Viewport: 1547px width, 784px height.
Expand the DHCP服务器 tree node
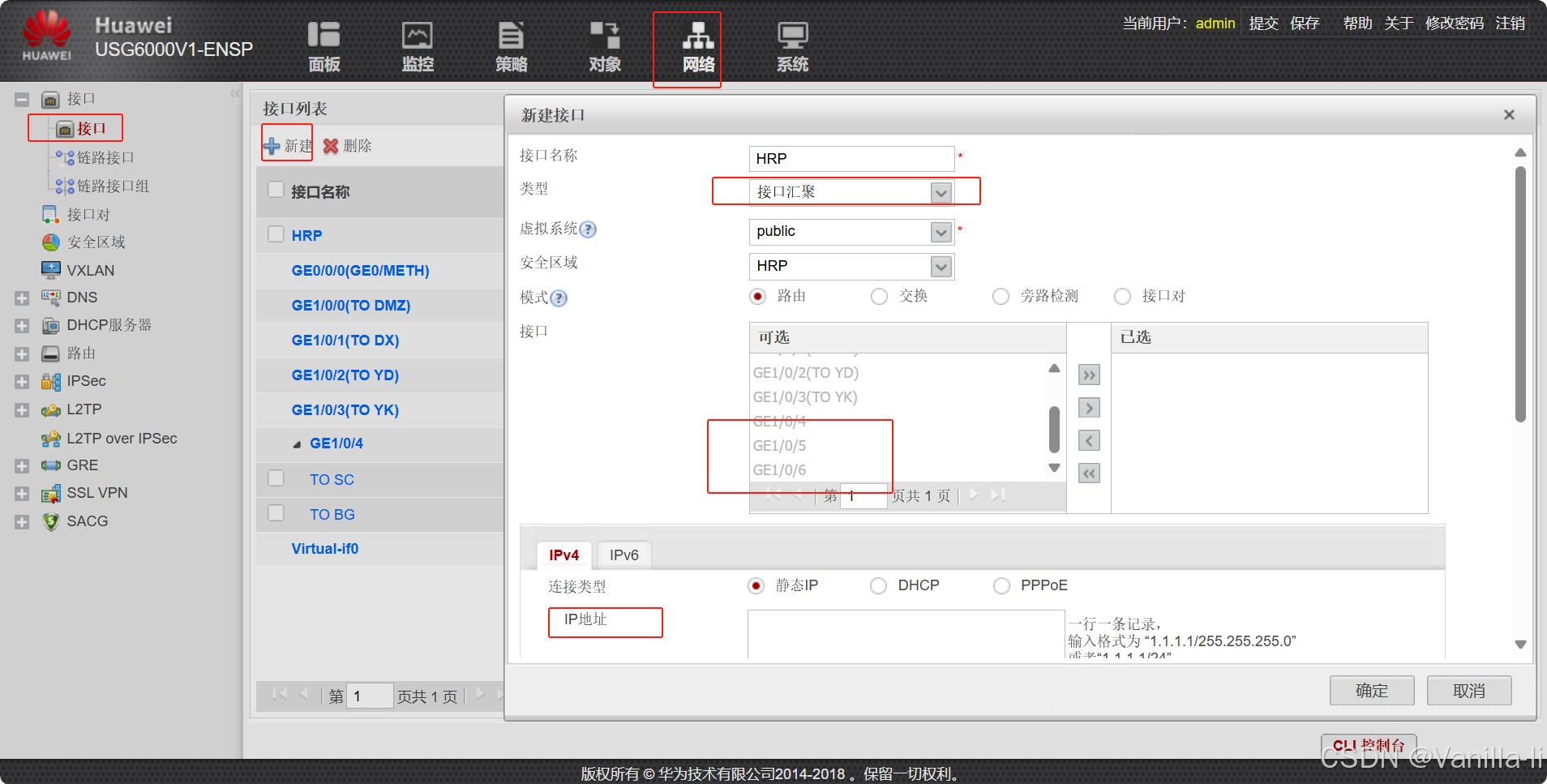coord(22,326)
